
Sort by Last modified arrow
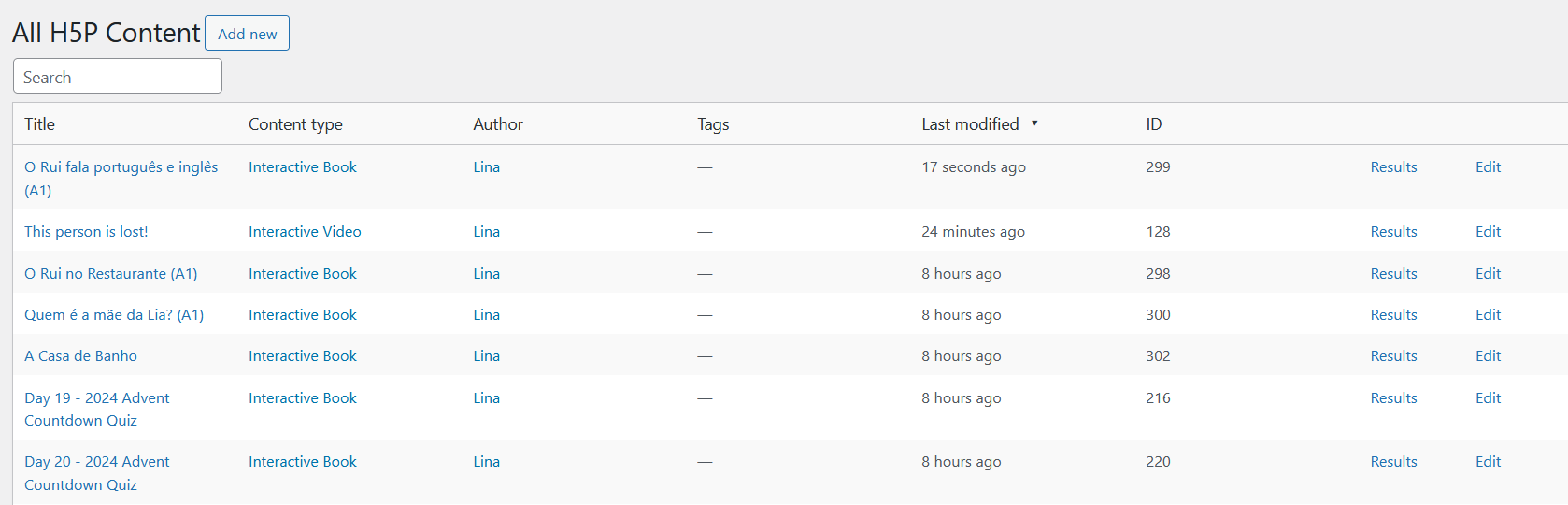[x=1034, y=123]
